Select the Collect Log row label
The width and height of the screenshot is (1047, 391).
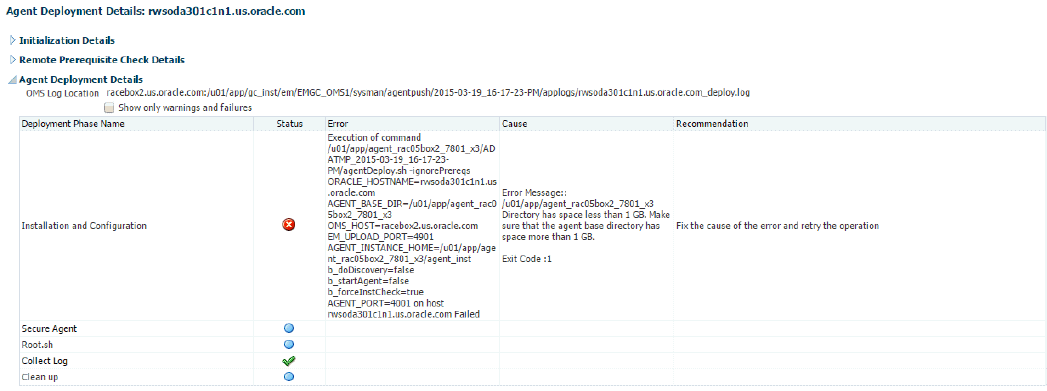(x=45, y=361)
